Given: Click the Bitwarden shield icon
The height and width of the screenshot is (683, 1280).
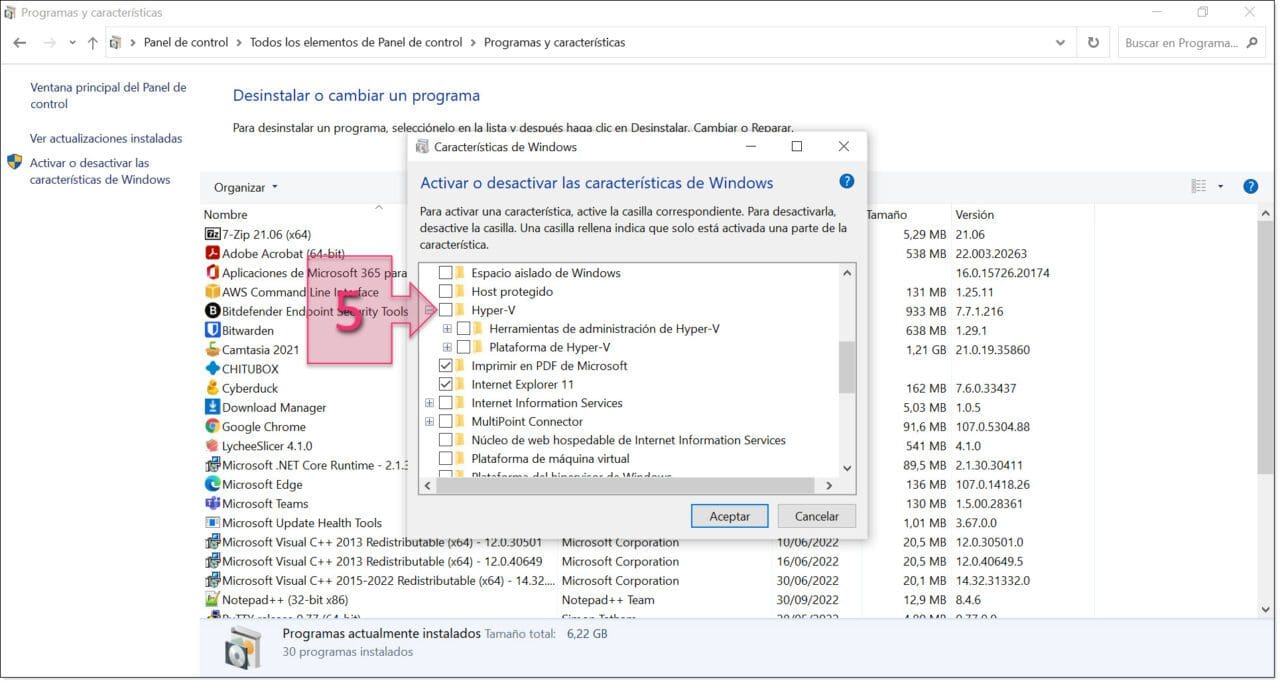Looking at the screenshot, I should (x=212, y=330).
